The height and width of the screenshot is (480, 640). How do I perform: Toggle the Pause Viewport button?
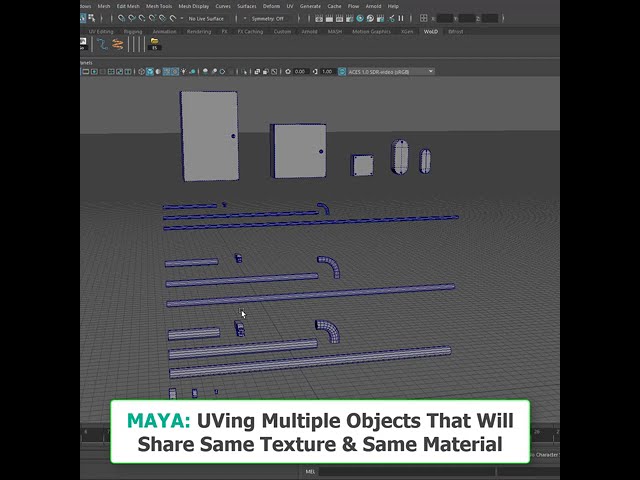tap(401, 18)
